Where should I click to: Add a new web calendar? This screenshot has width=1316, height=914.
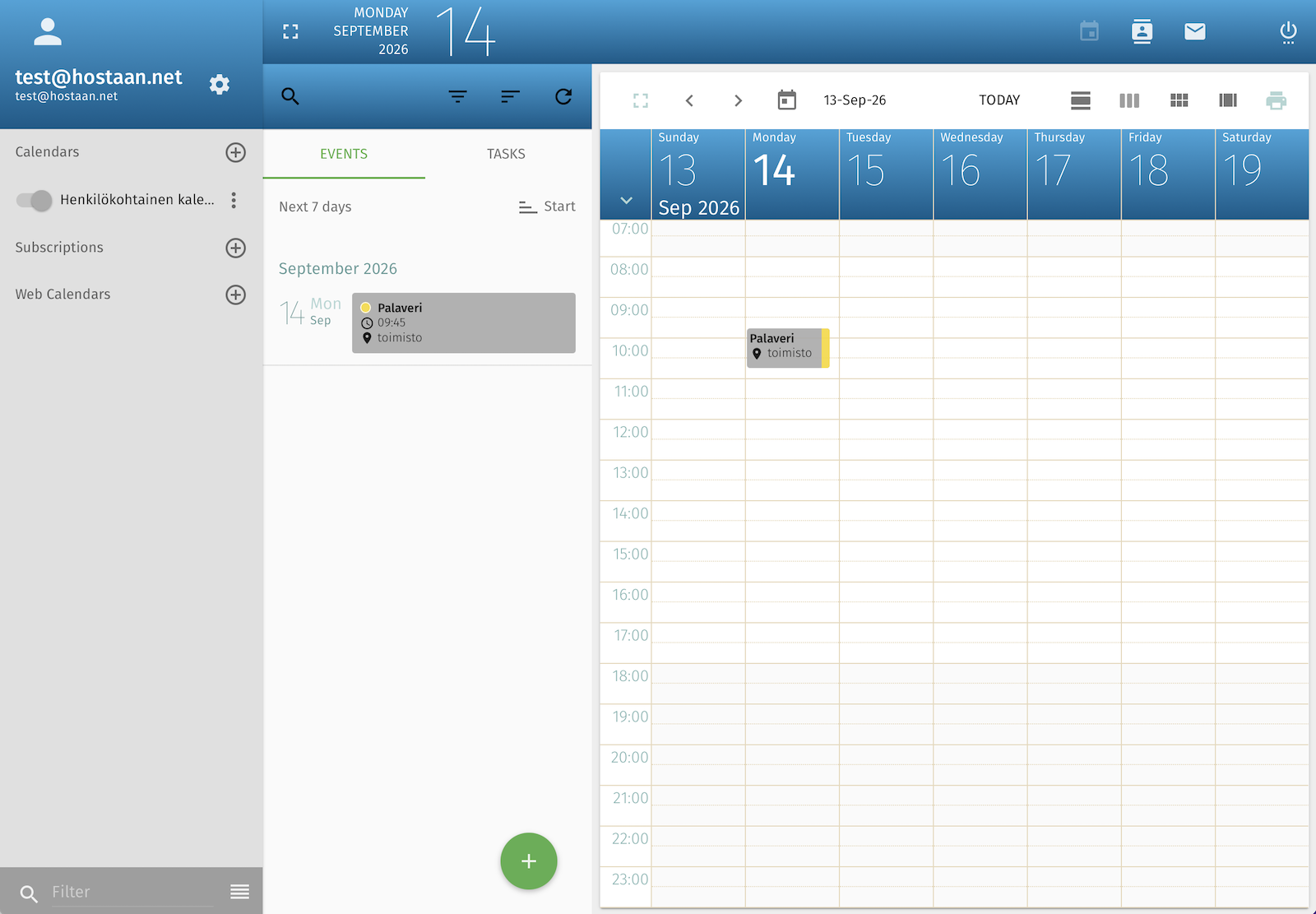click(x=236, y=295)
